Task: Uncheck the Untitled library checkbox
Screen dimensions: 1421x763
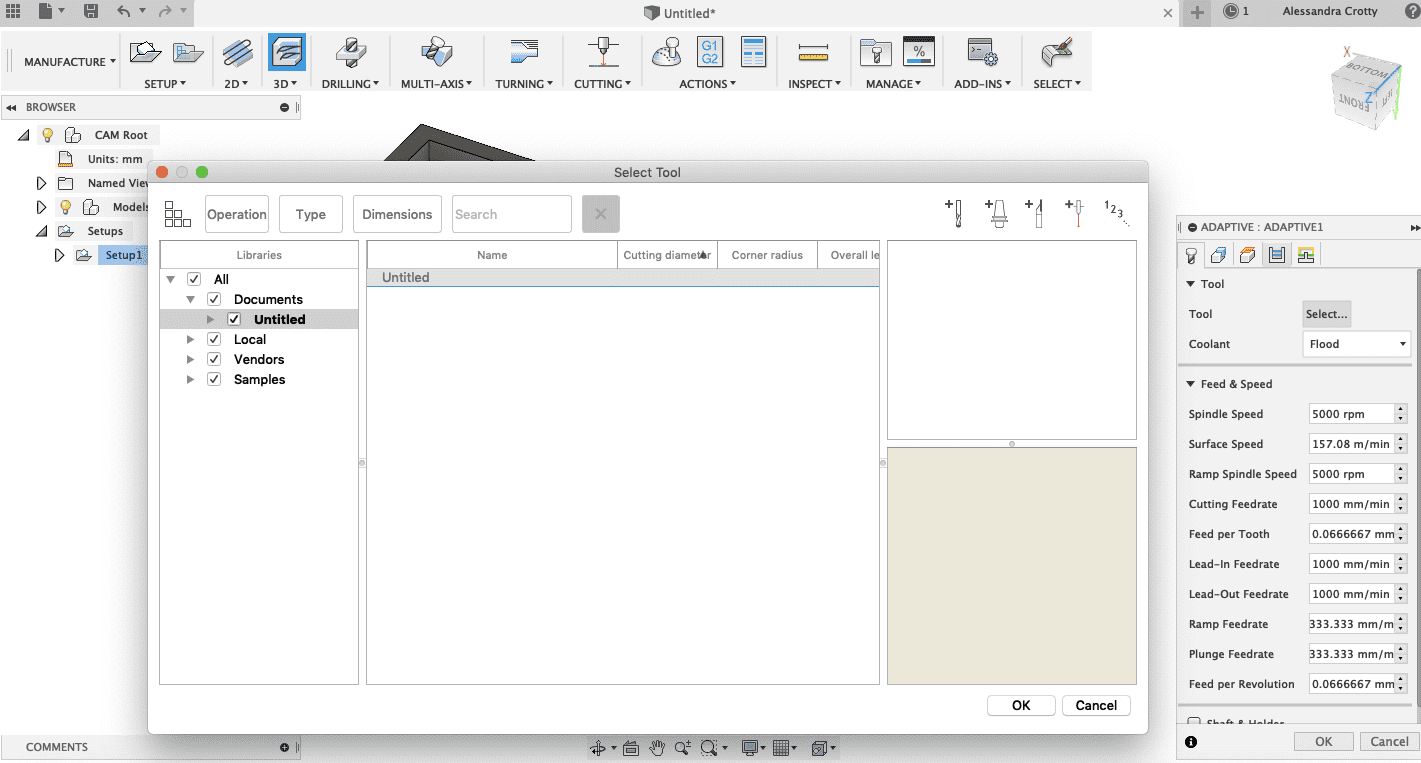Action: (x=234, y=319)
